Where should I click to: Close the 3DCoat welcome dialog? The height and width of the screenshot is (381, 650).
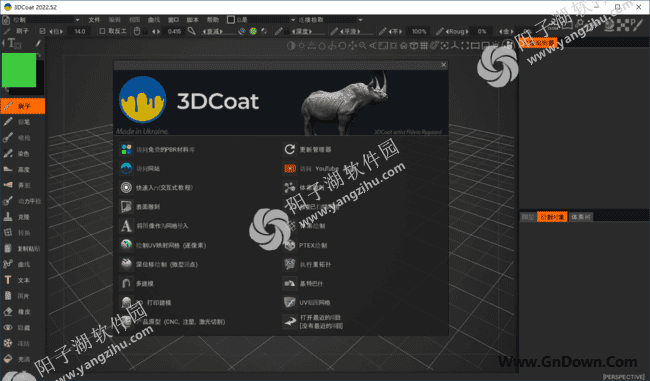[443, 65]
